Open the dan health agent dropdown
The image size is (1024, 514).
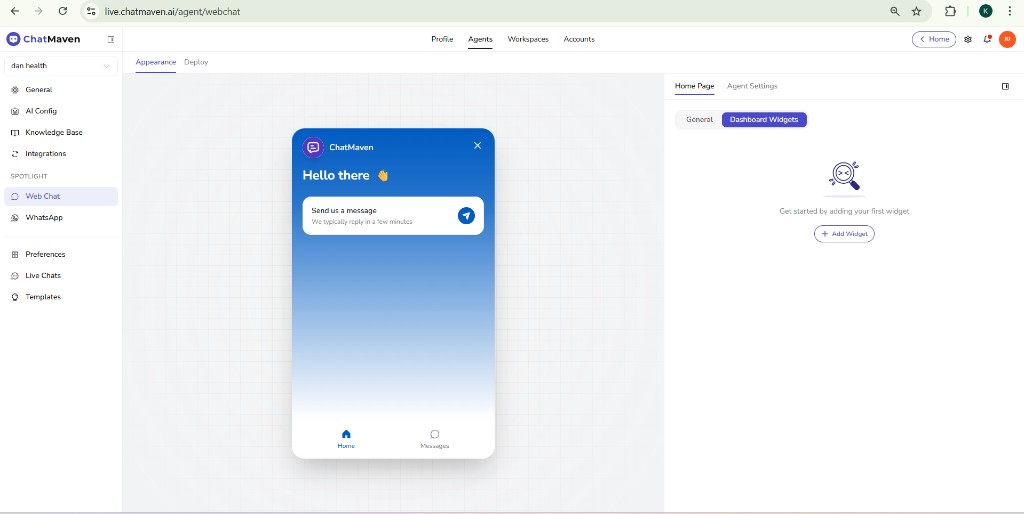(x=61, y=66)
